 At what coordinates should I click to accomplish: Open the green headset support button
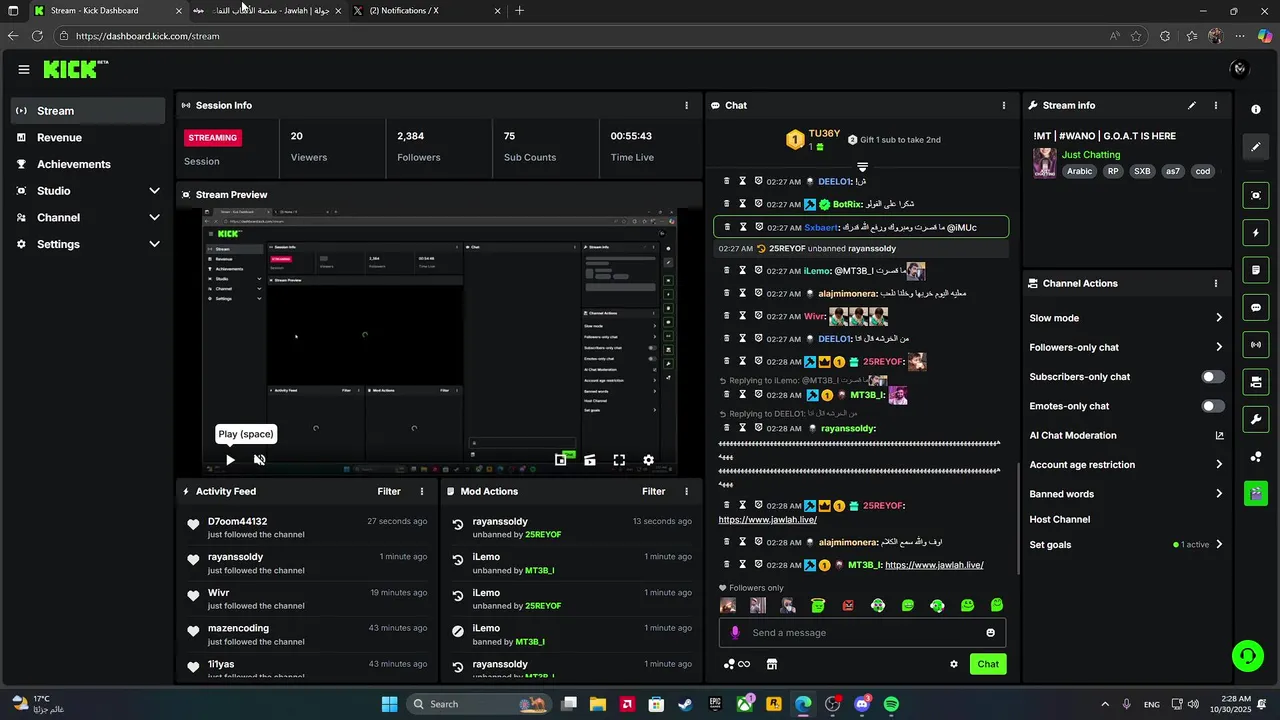pyautogui.click(x=1247, y=656)
